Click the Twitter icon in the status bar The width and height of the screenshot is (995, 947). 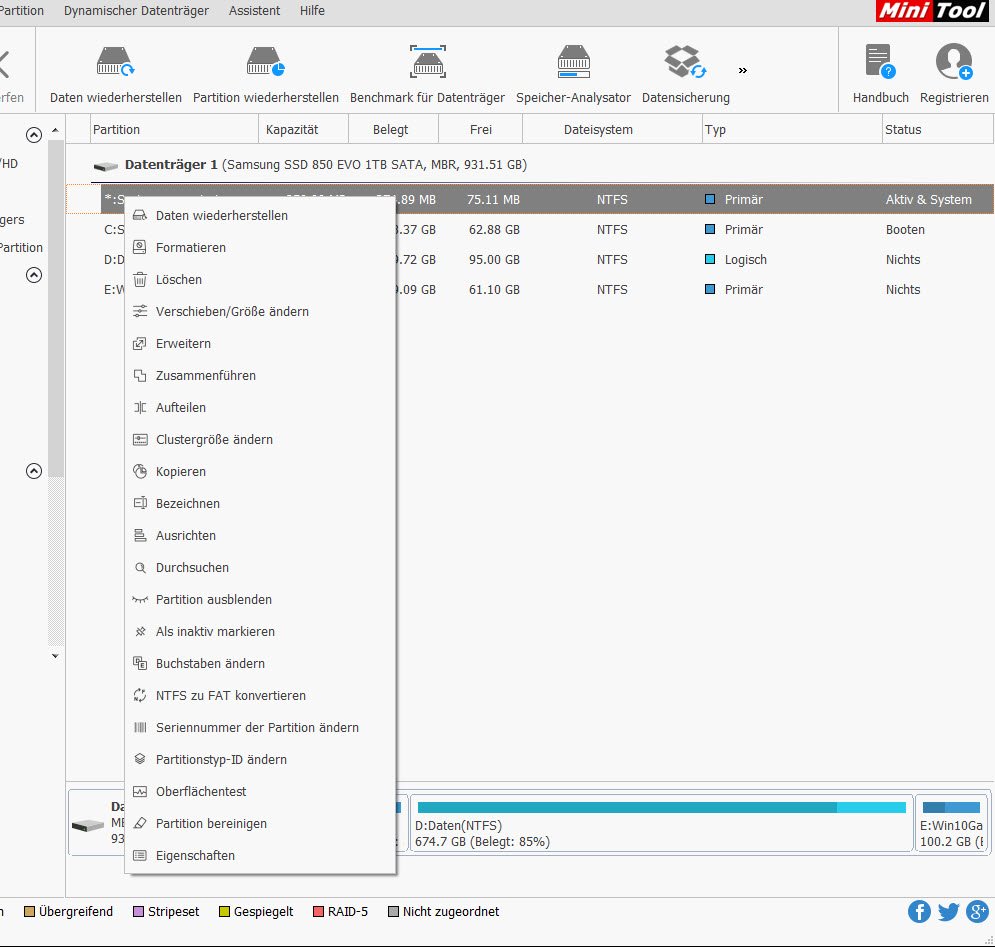(948, 911)
